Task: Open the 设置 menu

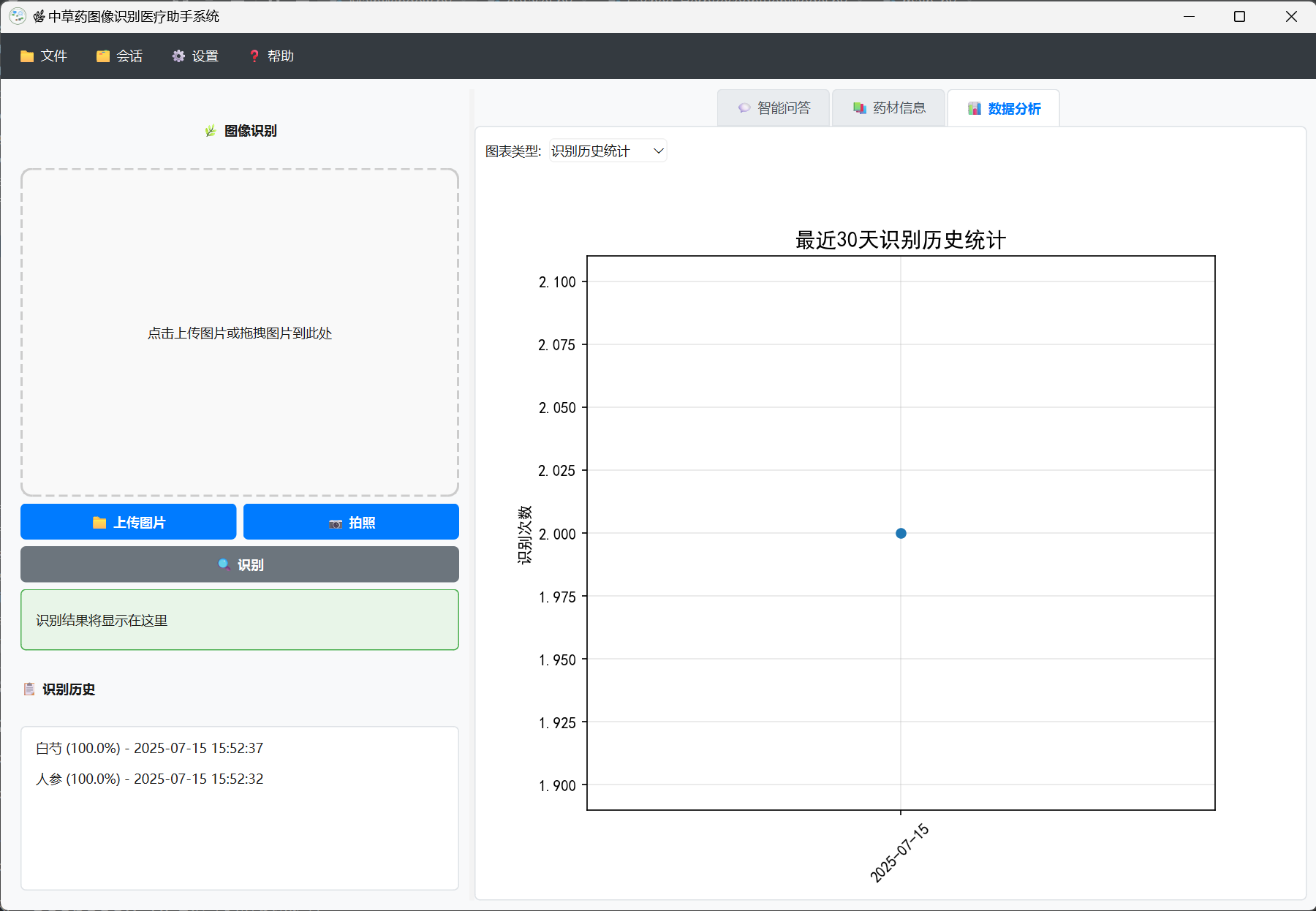Action: coord(195,56)
